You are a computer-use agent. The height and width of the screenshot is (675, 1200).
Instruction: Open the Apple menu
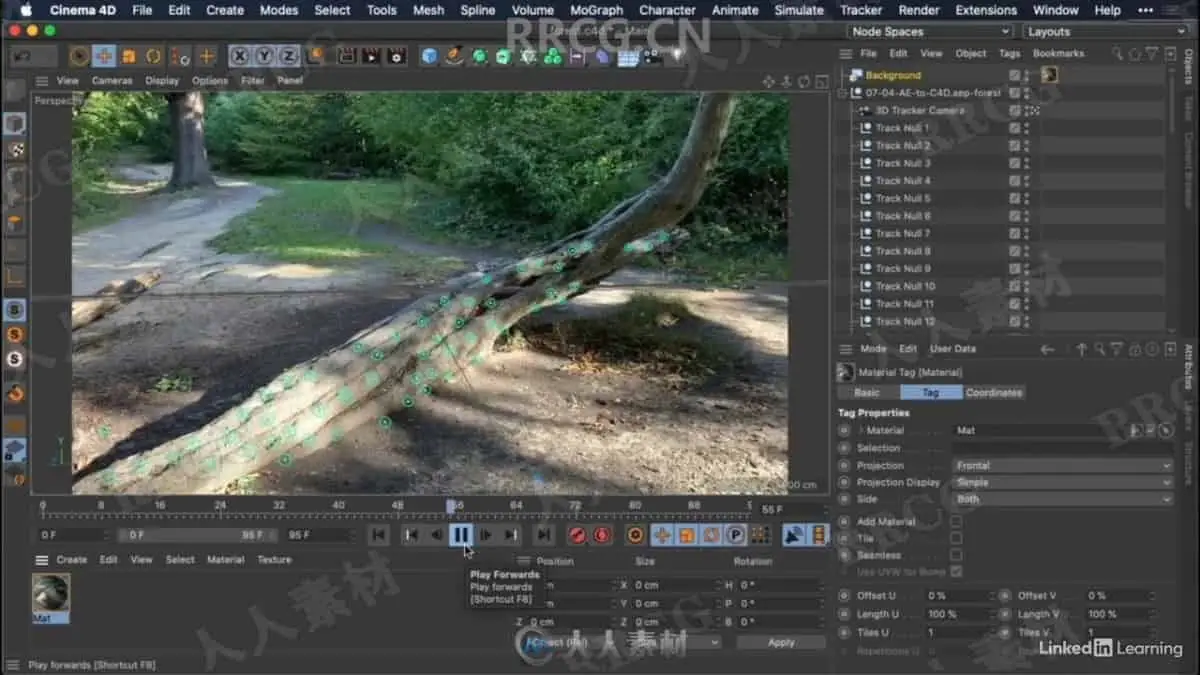26,10
